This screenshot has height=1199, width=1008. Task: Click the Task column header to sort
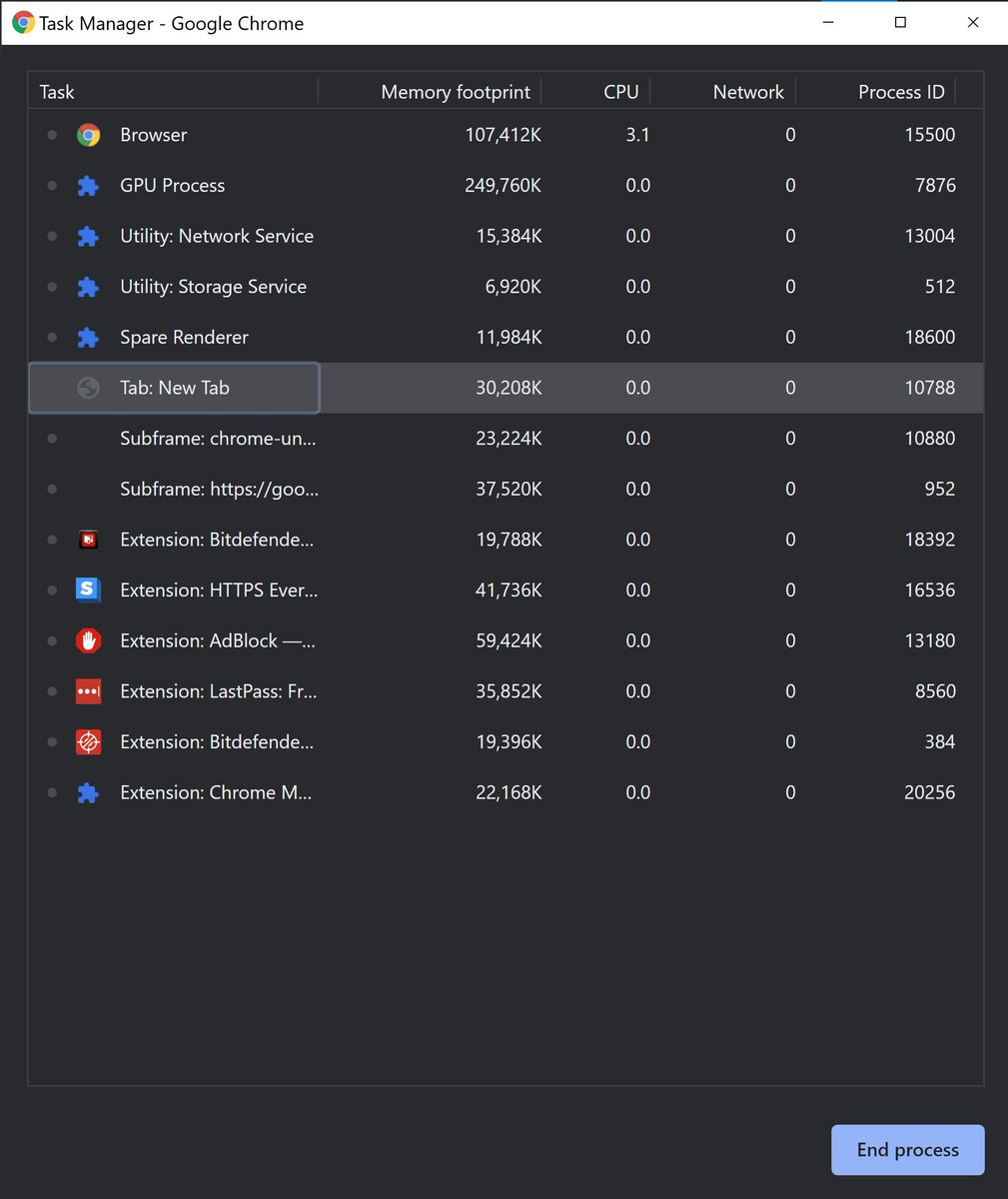click(x=57, y=91)
